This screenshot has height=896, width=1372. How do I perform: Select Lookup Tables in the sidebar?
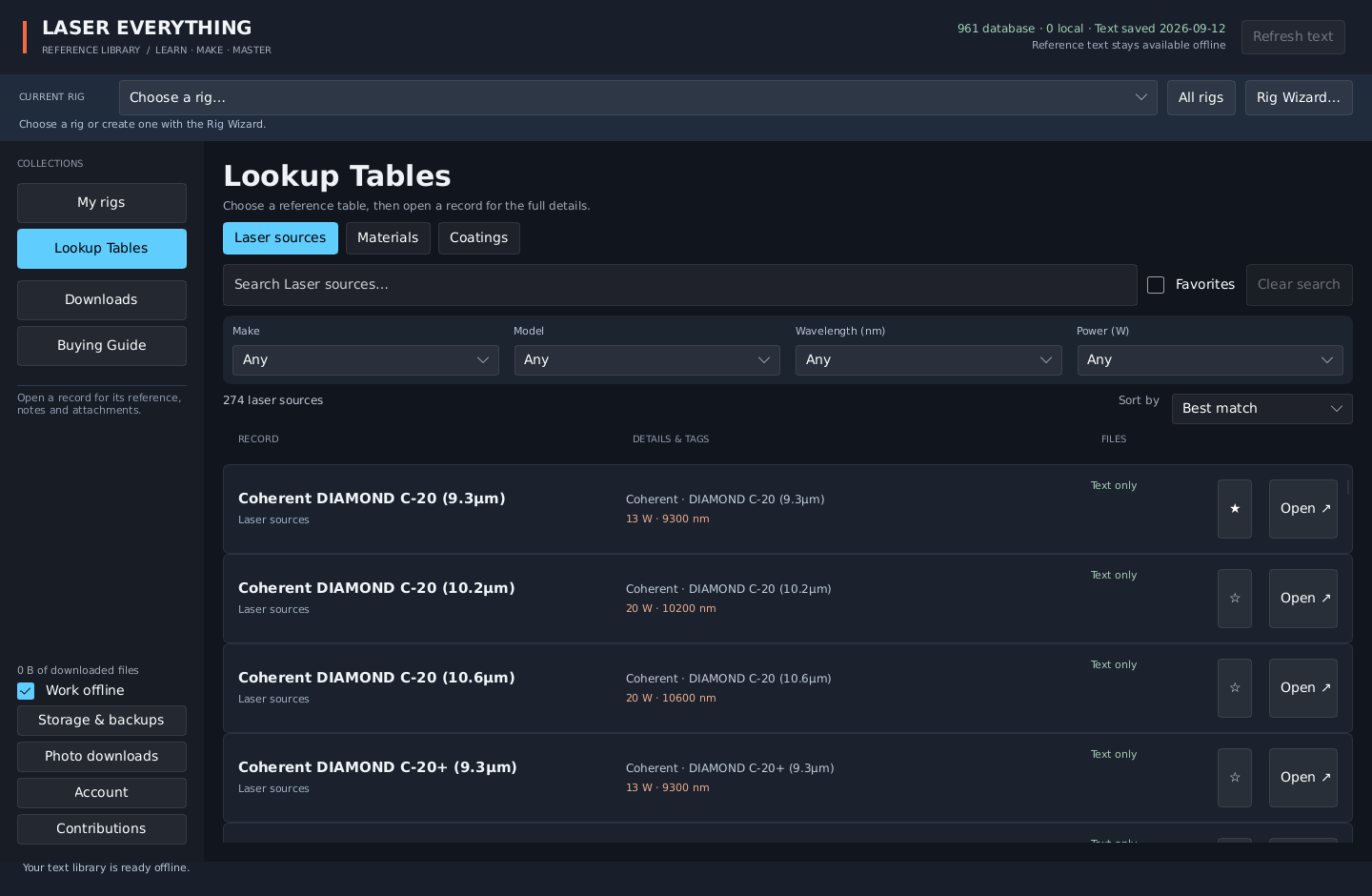click(x=102, y=249)
